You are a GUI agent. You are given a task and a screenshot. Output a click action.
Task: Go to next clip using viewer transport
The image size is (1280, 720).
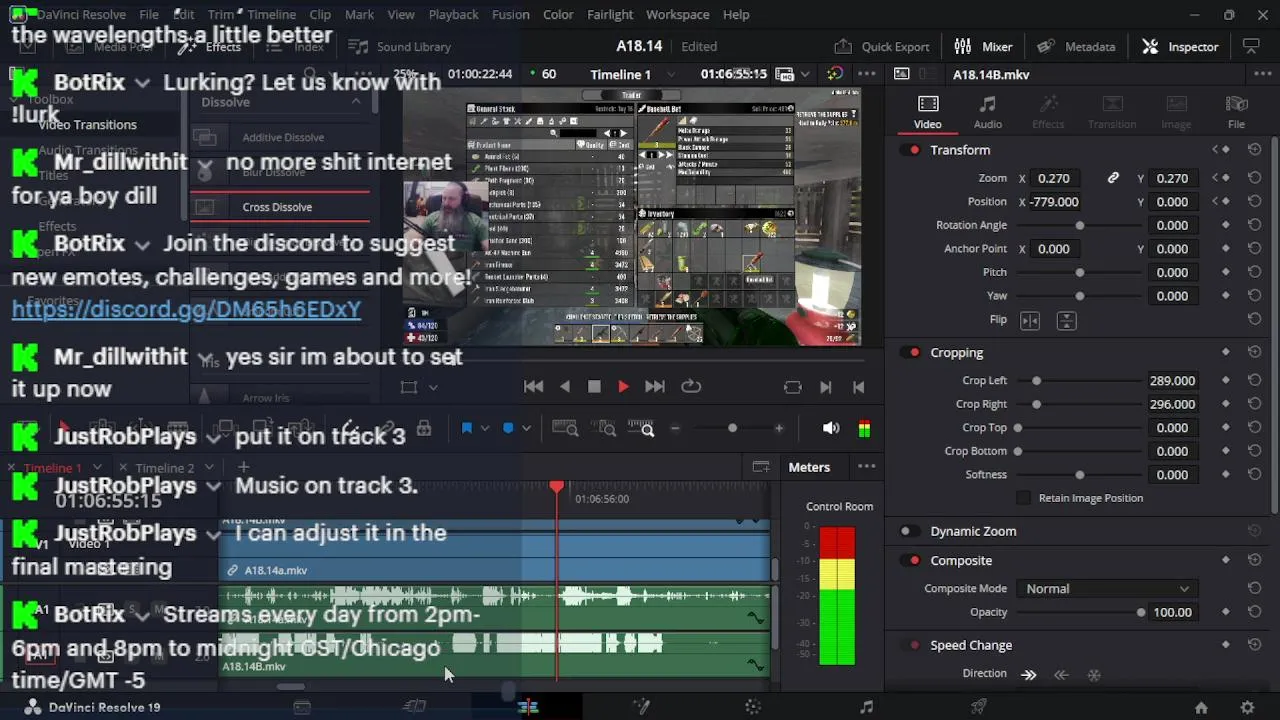pyautogui.click(x=825, y=387)
